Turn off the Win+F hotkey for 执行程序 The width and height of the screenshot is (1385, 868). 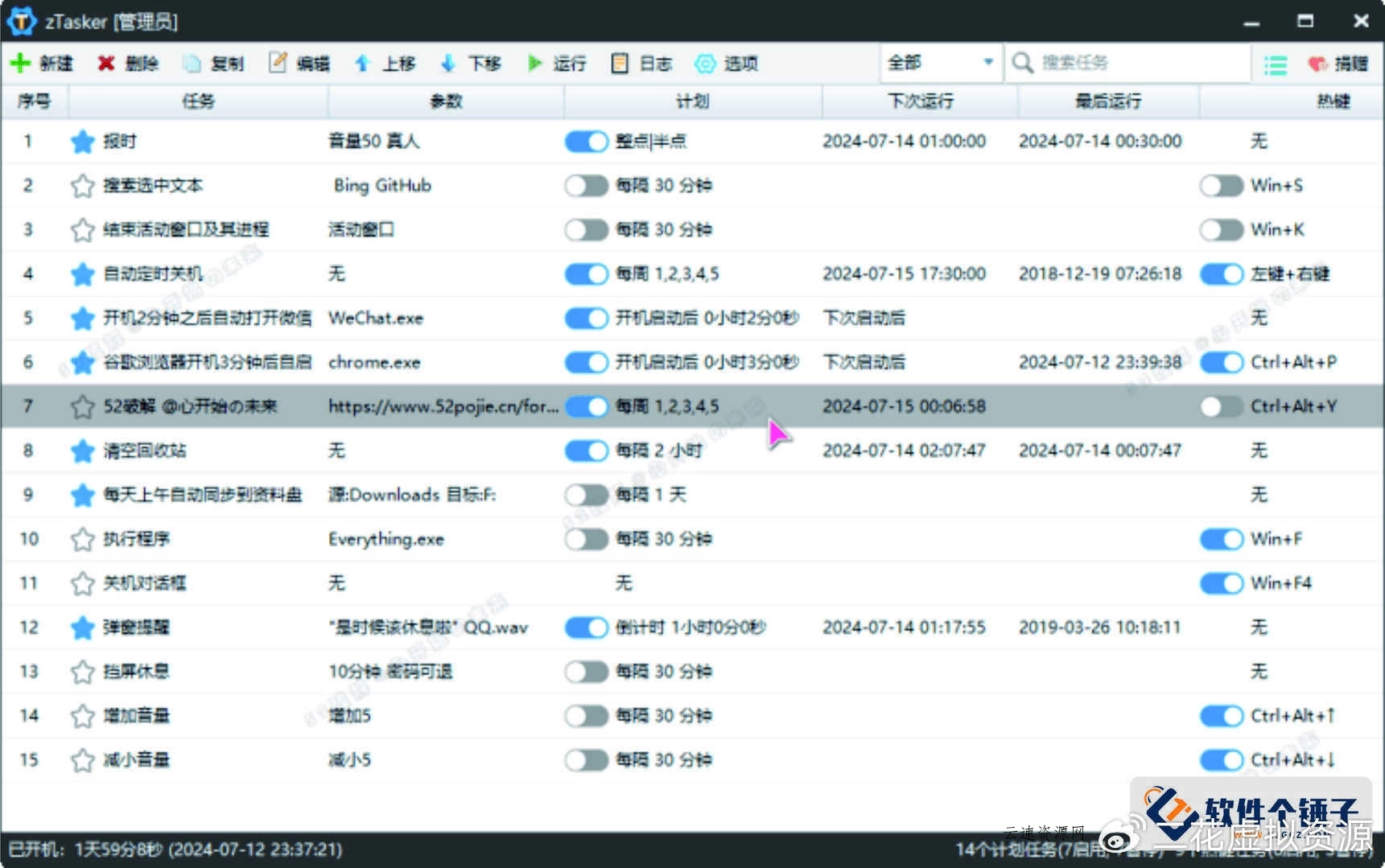(x=1220, y=539)
